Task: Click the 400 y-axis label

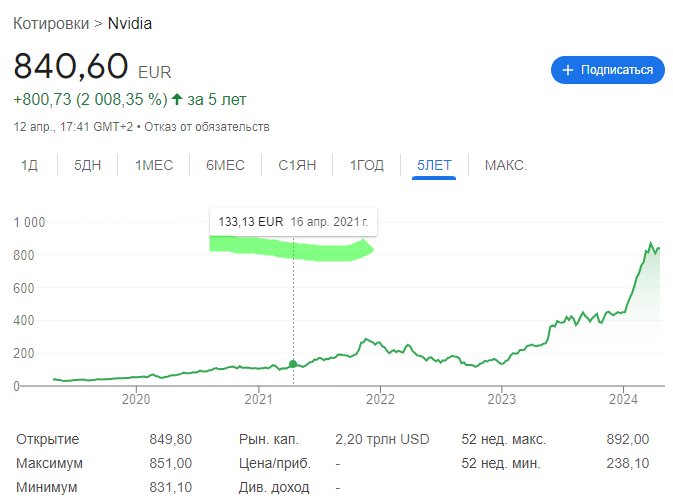Action: [24, 321]
